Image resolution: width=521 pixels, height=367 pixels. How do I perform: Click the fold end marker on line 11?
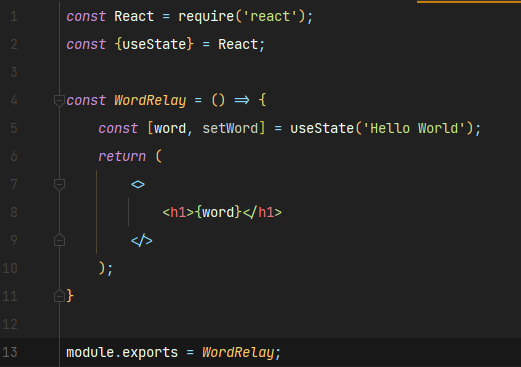tap(59, 296)
